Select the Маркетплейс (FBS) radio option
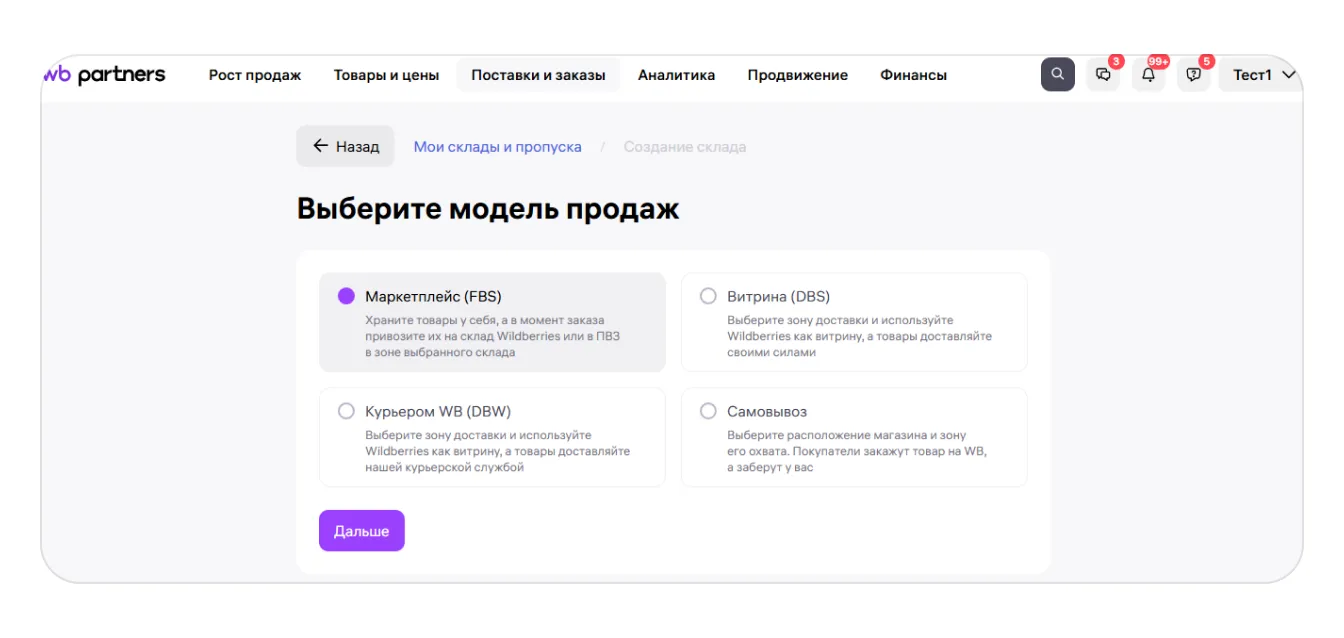Screen dimensions: 1344x638 346,296
